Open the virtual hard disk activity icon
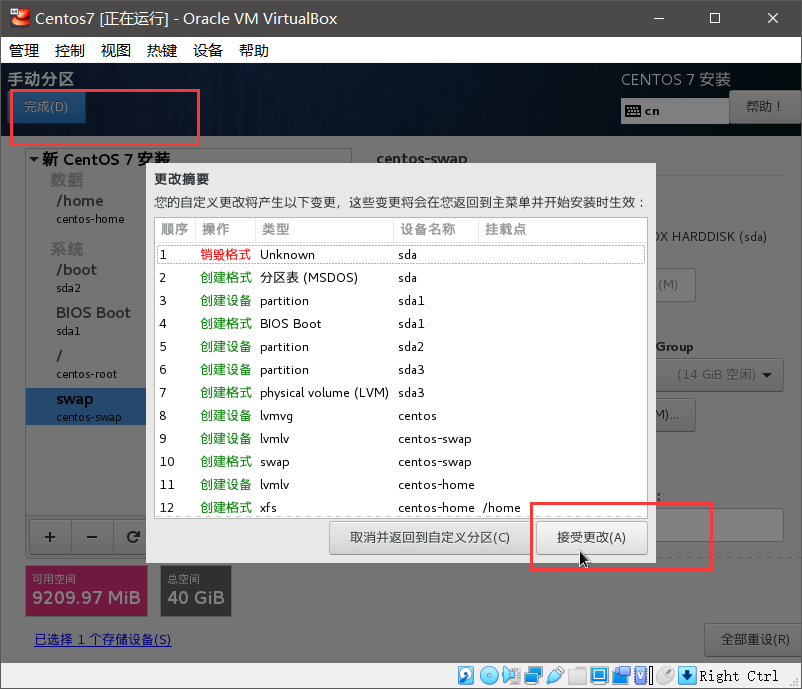The width and height of the screenshot is (802, 689). (465, 675)
